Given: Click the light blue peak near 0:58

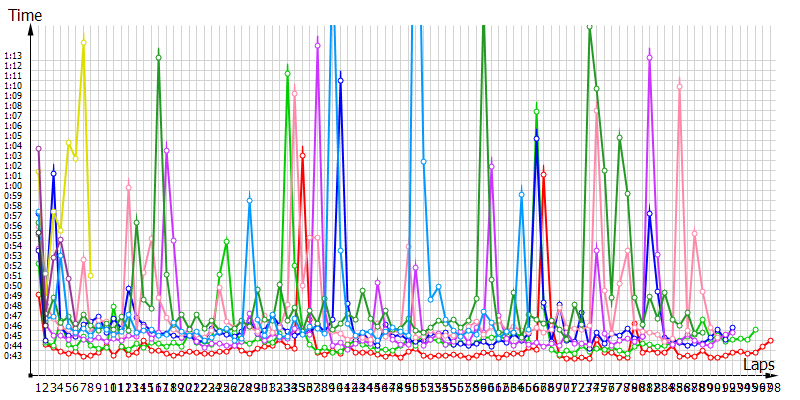Looking at the screenshot, I should pyautogui.click(x=249, y=201).
